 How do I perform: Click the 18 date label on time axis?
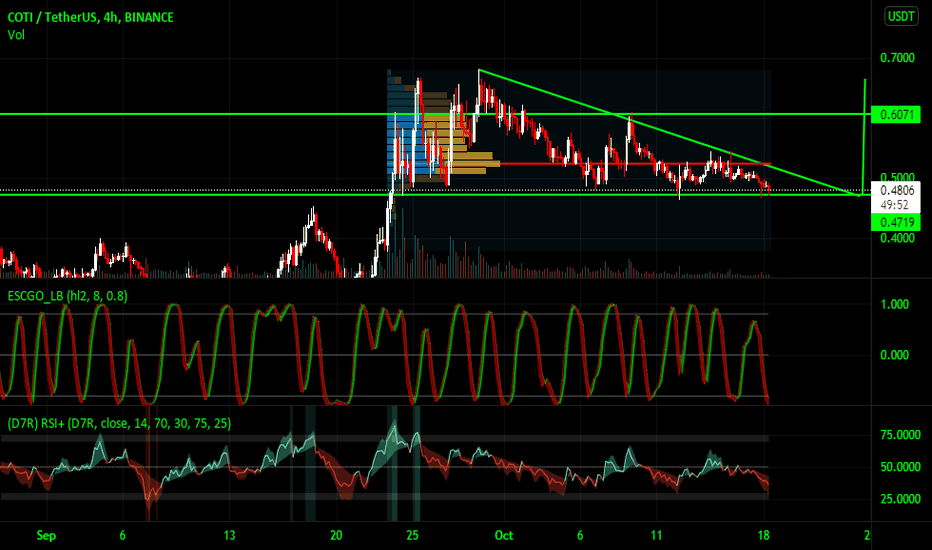click(x=764, y=536)
